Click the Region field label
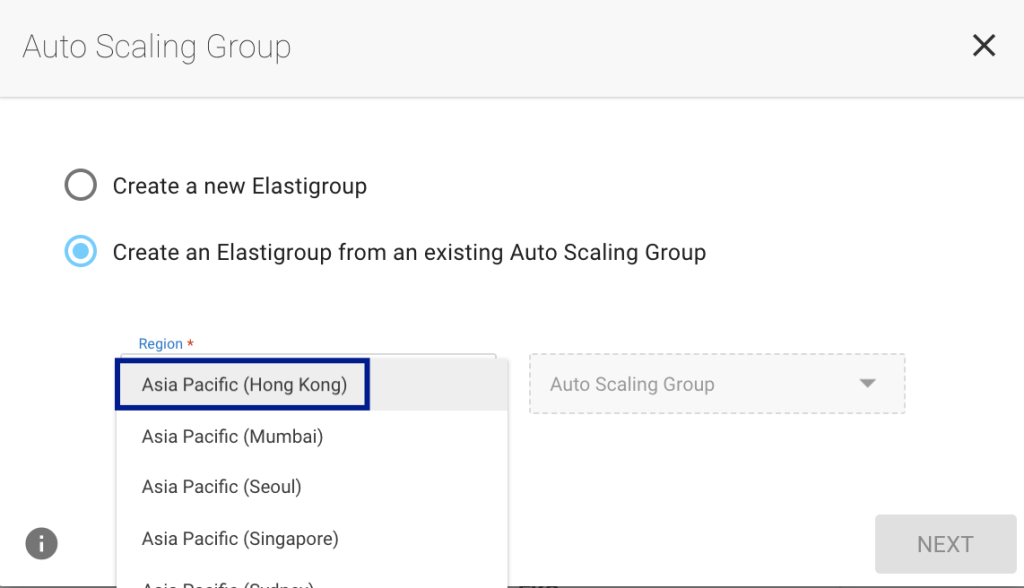1024x588 pixels. [160, 344]
